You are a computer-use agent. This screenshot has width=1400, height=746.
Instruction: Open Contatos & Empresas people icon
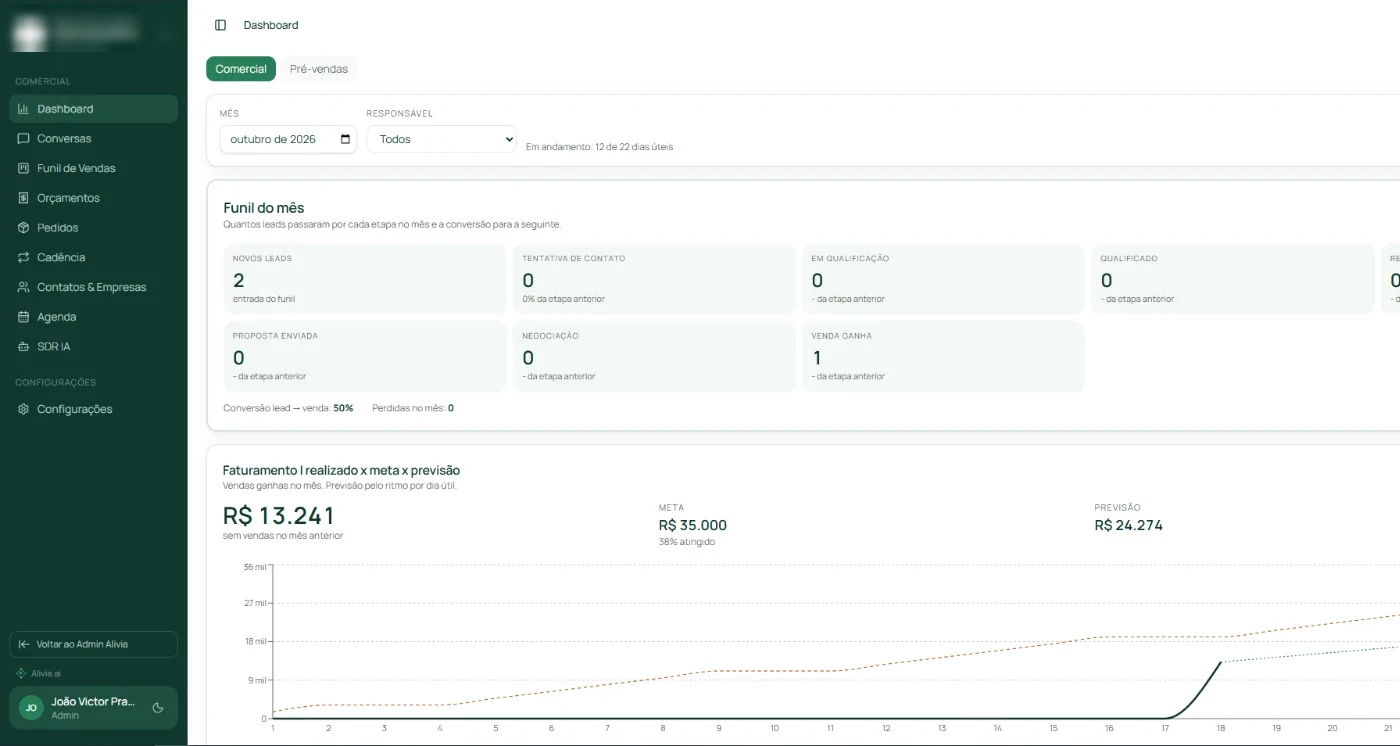point(24,287)
